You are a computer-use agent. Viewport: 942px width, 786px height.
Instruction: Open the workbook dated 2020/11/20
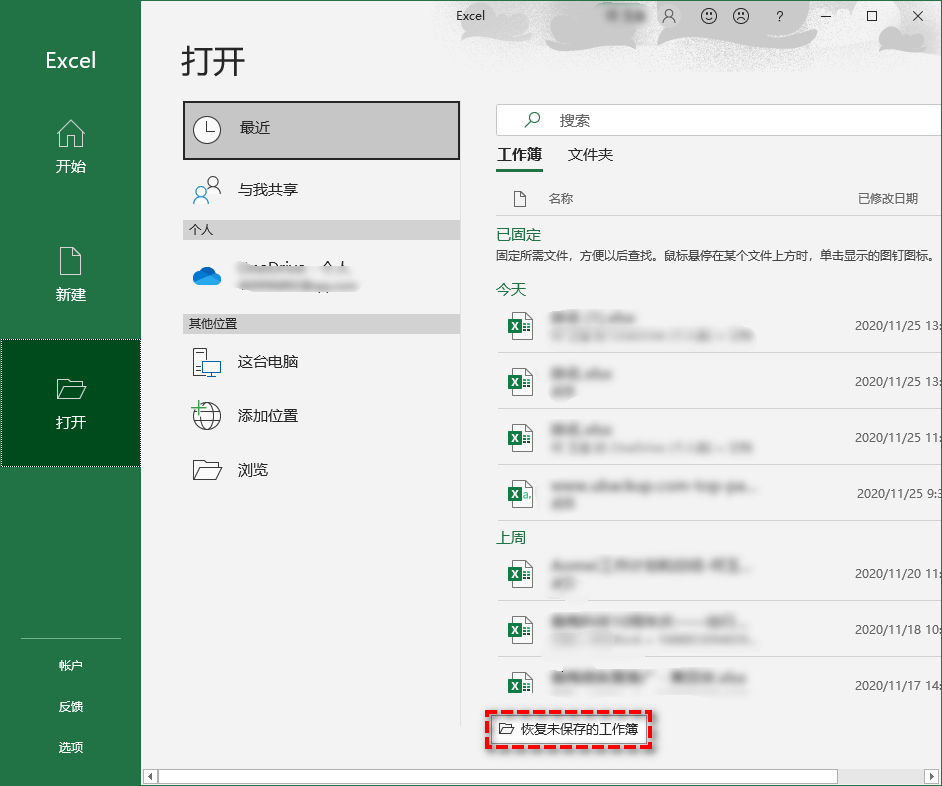click(719, 574)
